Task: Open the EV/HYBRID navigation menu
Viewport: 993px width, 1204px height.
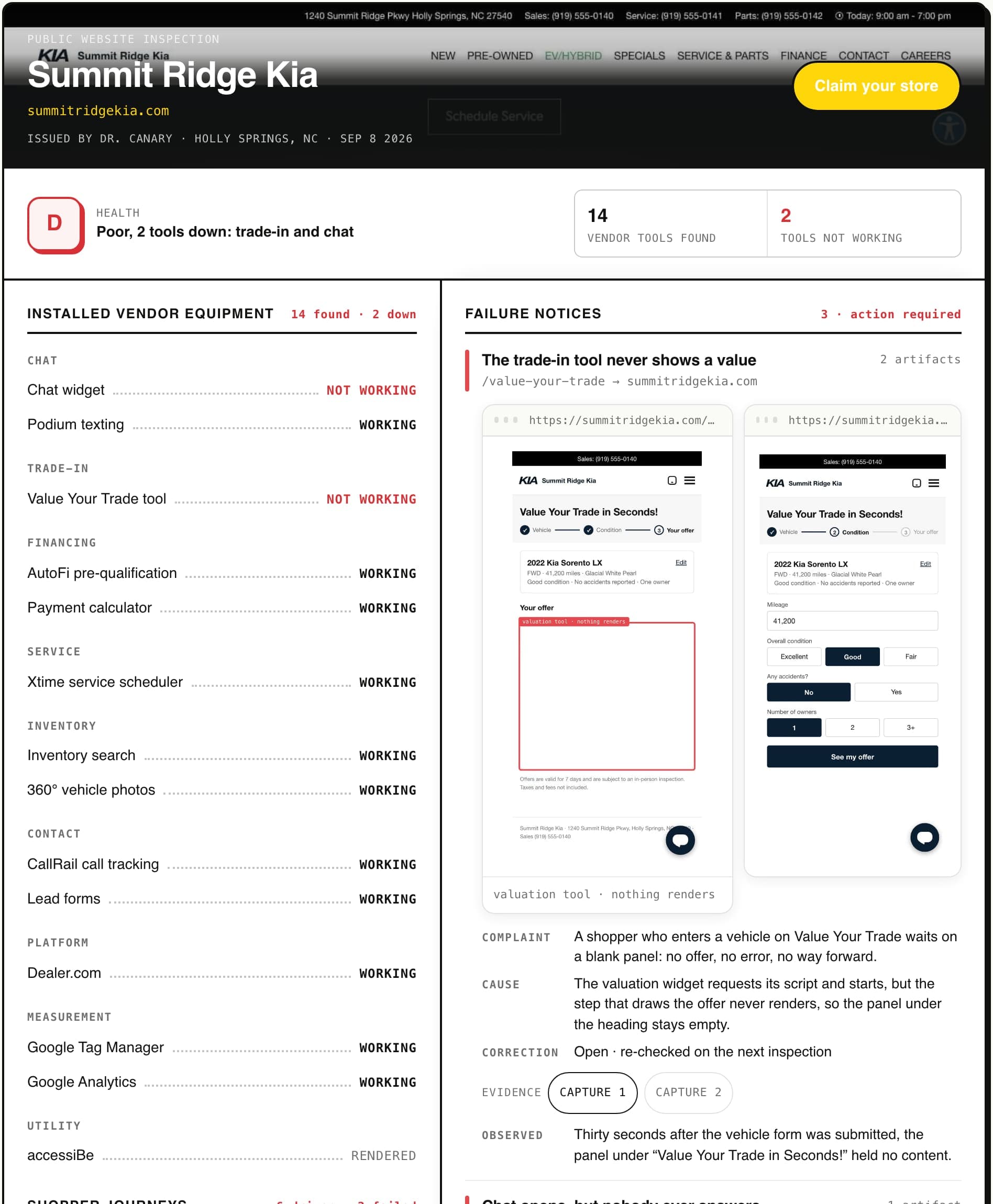Action: point(573,56)
